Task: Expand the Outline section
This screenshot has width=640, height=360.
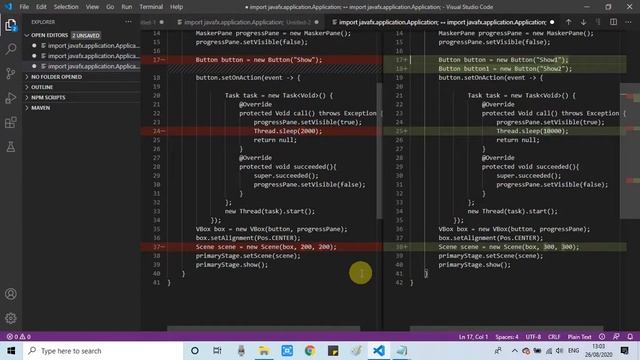Action: tap(82, 87)
